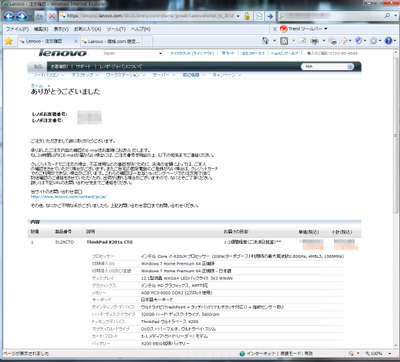400x362 pixels.
Task: Click the RSS feeds icon
Action: [284, 41]
